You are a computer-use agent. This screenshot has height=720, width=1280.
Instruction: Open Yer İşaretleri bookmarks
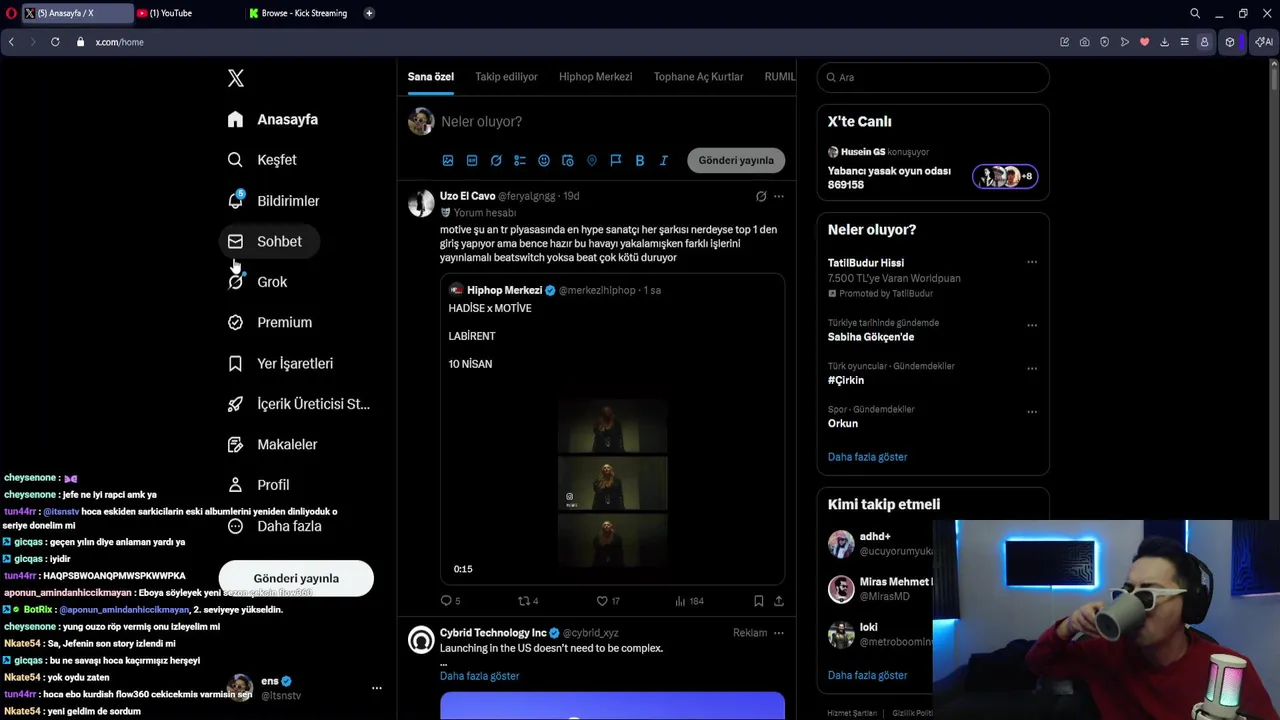(280, 363)
